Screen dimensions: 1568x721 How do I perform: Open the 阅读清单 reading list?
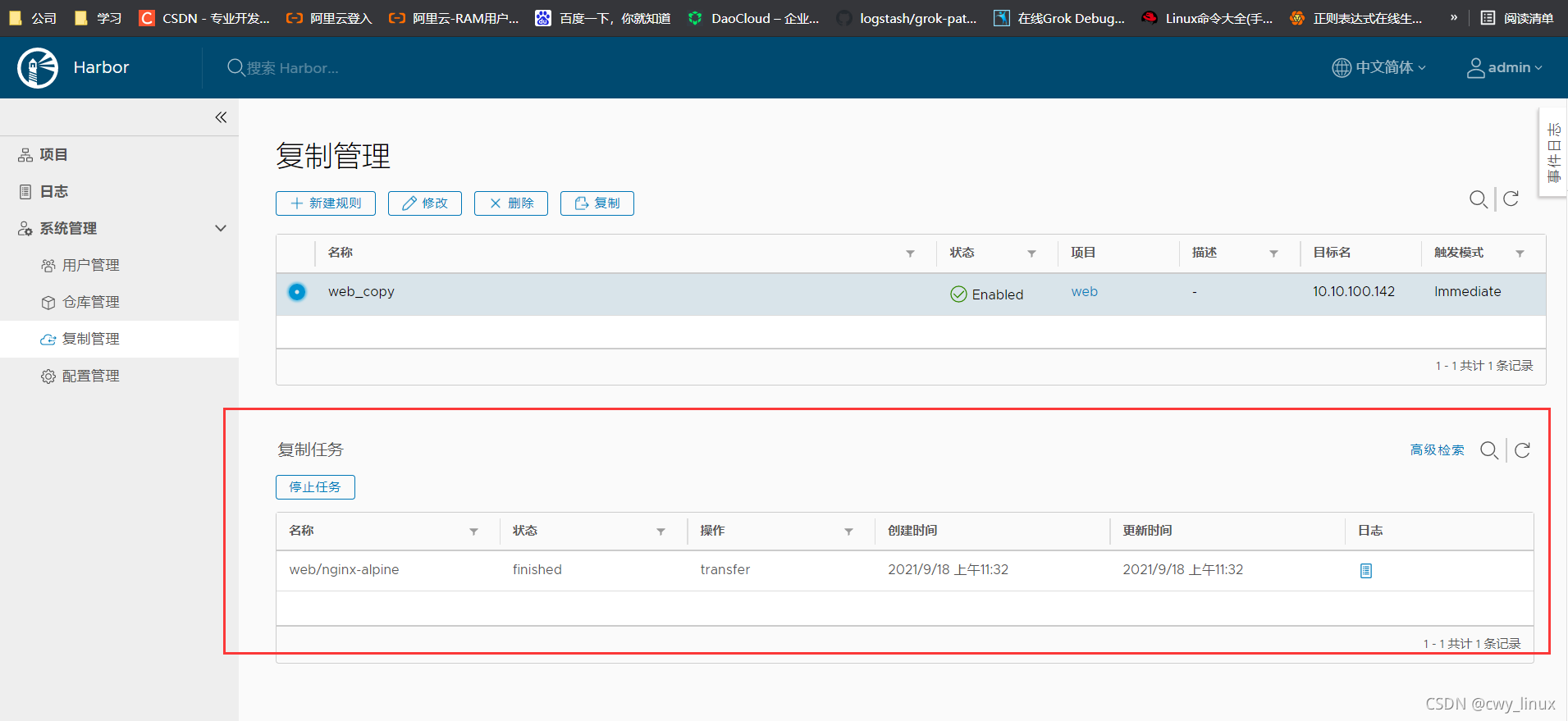point(1518,18)
